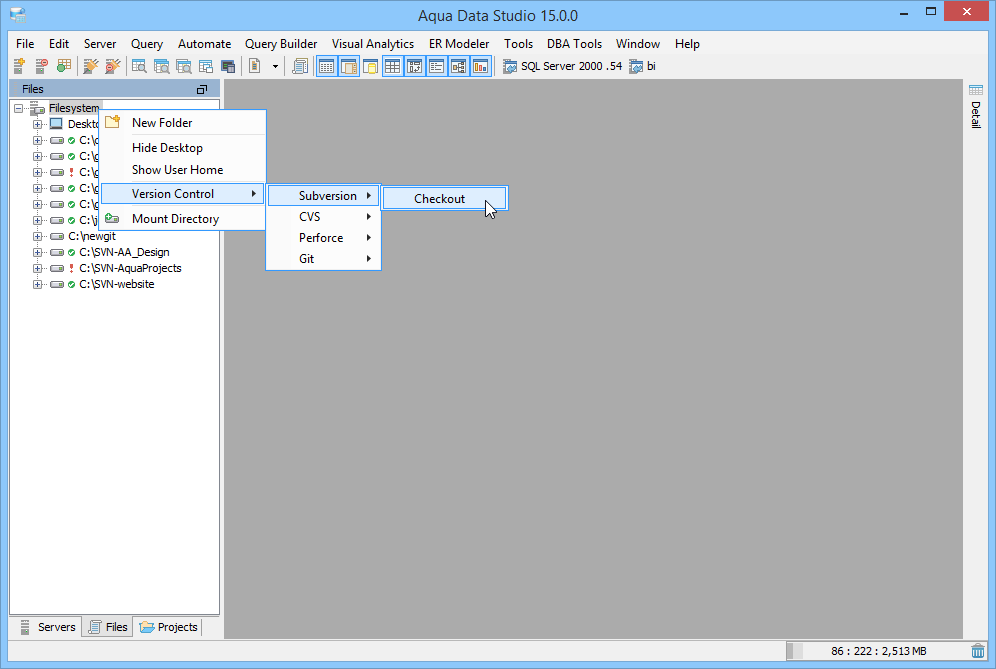
Task: Select the C:\SVN-website tree row
Action: (x=116, y=285)
